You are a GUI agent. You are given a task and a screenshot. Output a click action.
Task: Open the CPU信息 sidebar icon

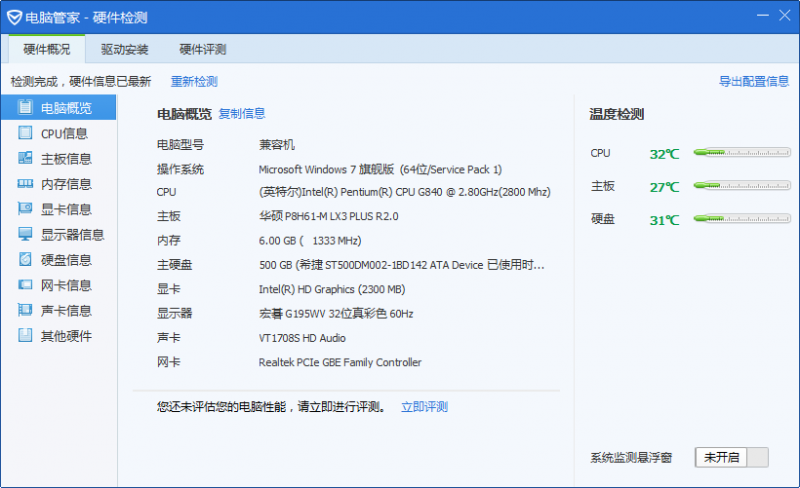(24, 133)
